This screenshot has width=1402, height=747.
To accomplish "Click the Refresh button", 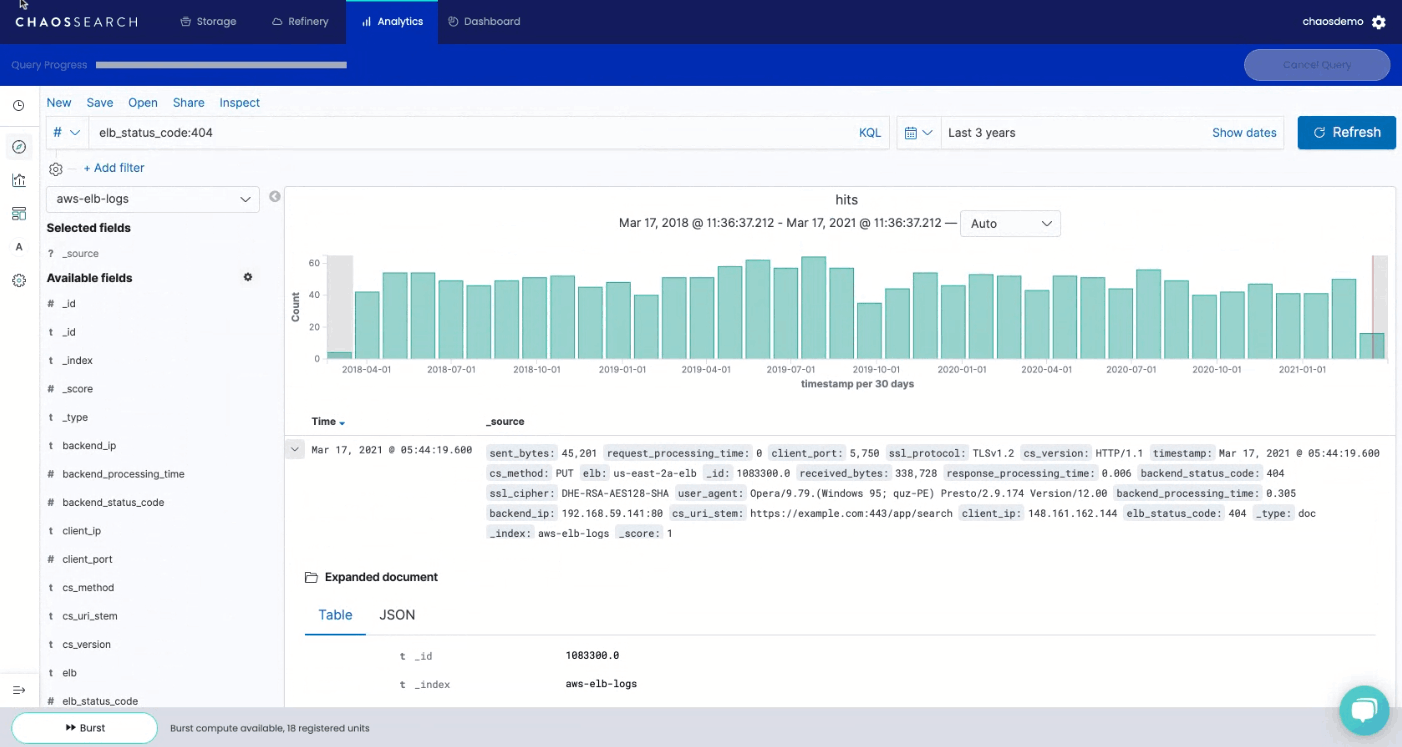I will point(1346,132).
